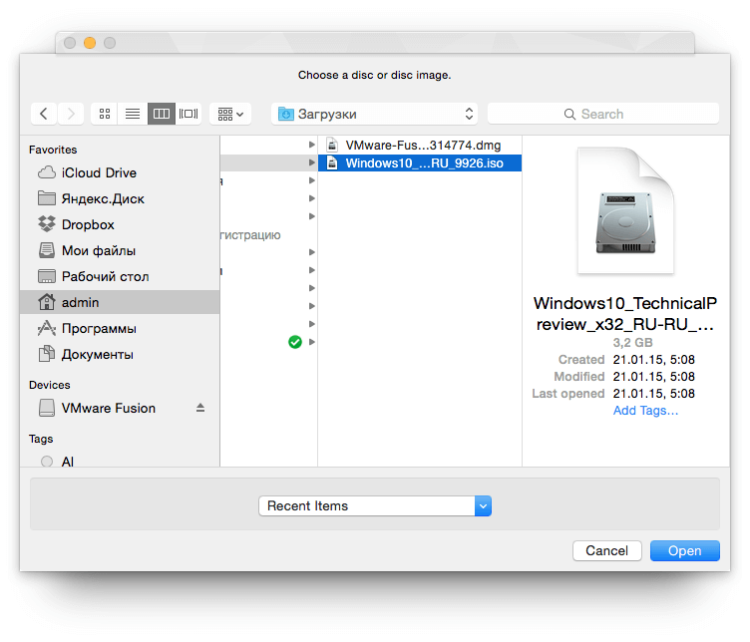Click the Windows10_TechnicalPreview file name in preview
750x642 pixels.
point(625,314)
